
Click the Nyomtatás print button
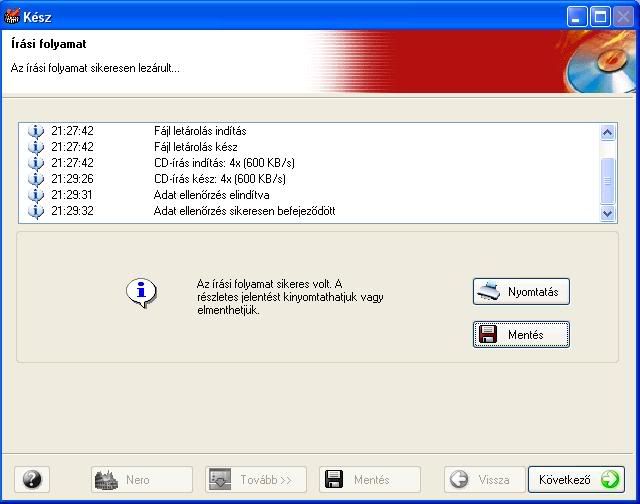(521, 292)
